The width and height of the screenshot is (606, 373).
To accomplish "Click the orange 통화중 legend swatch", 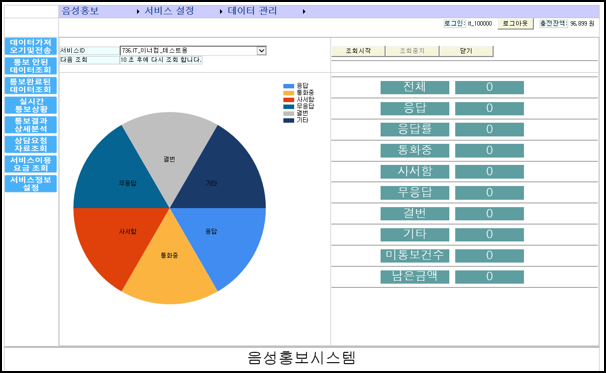I will click(289, 93).
